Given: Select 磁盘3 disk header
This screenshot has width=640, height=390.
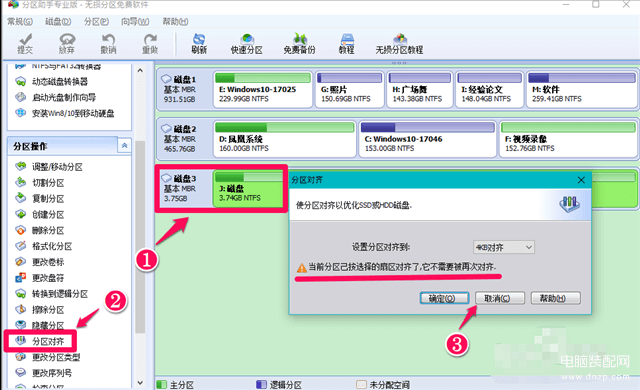Looking at the screenshot, I should tap(184, 188).
